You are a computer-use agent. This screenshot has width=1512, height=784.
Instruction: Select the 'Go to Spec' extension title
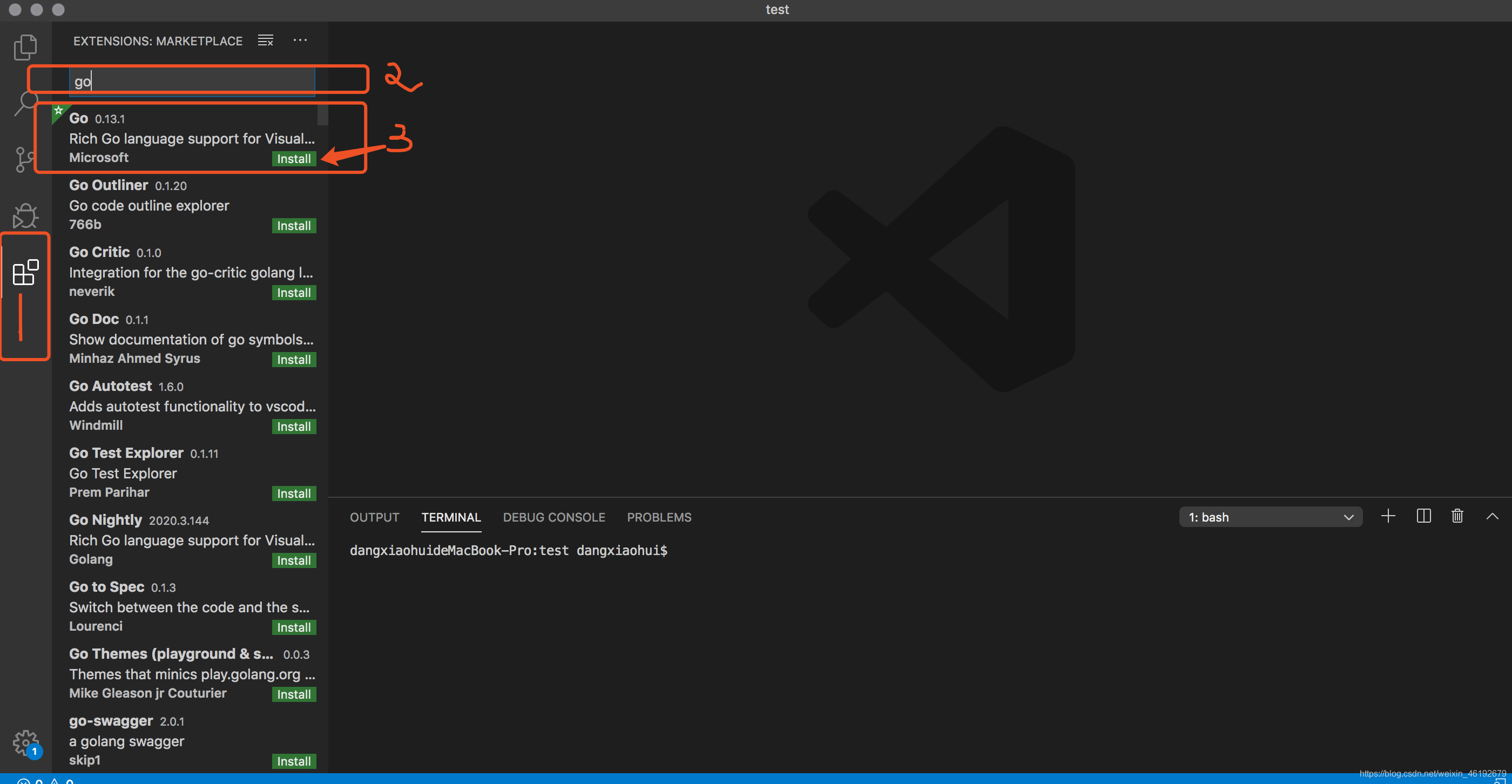(107, 587)
